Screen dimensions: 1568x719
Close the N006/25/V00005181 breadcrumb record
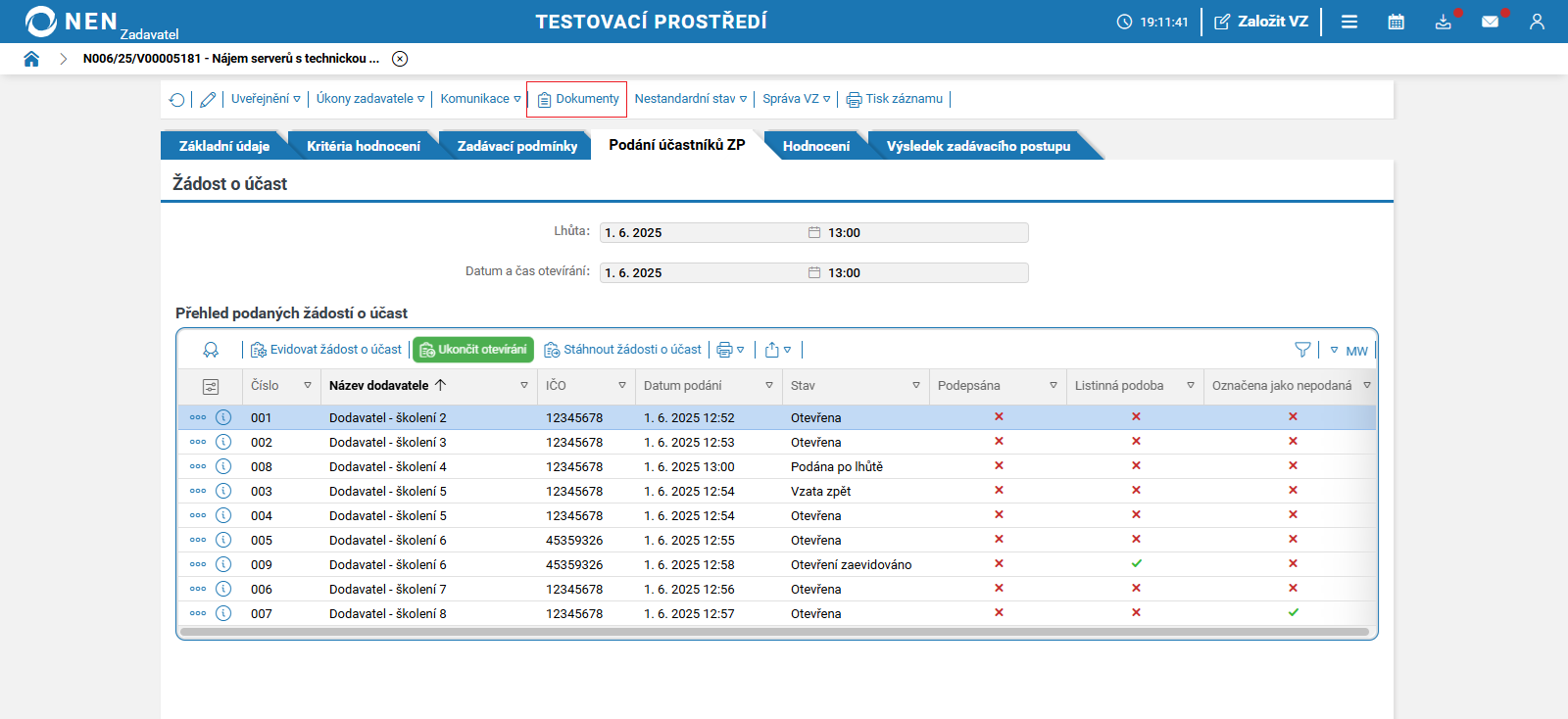(x=400, y=59)
